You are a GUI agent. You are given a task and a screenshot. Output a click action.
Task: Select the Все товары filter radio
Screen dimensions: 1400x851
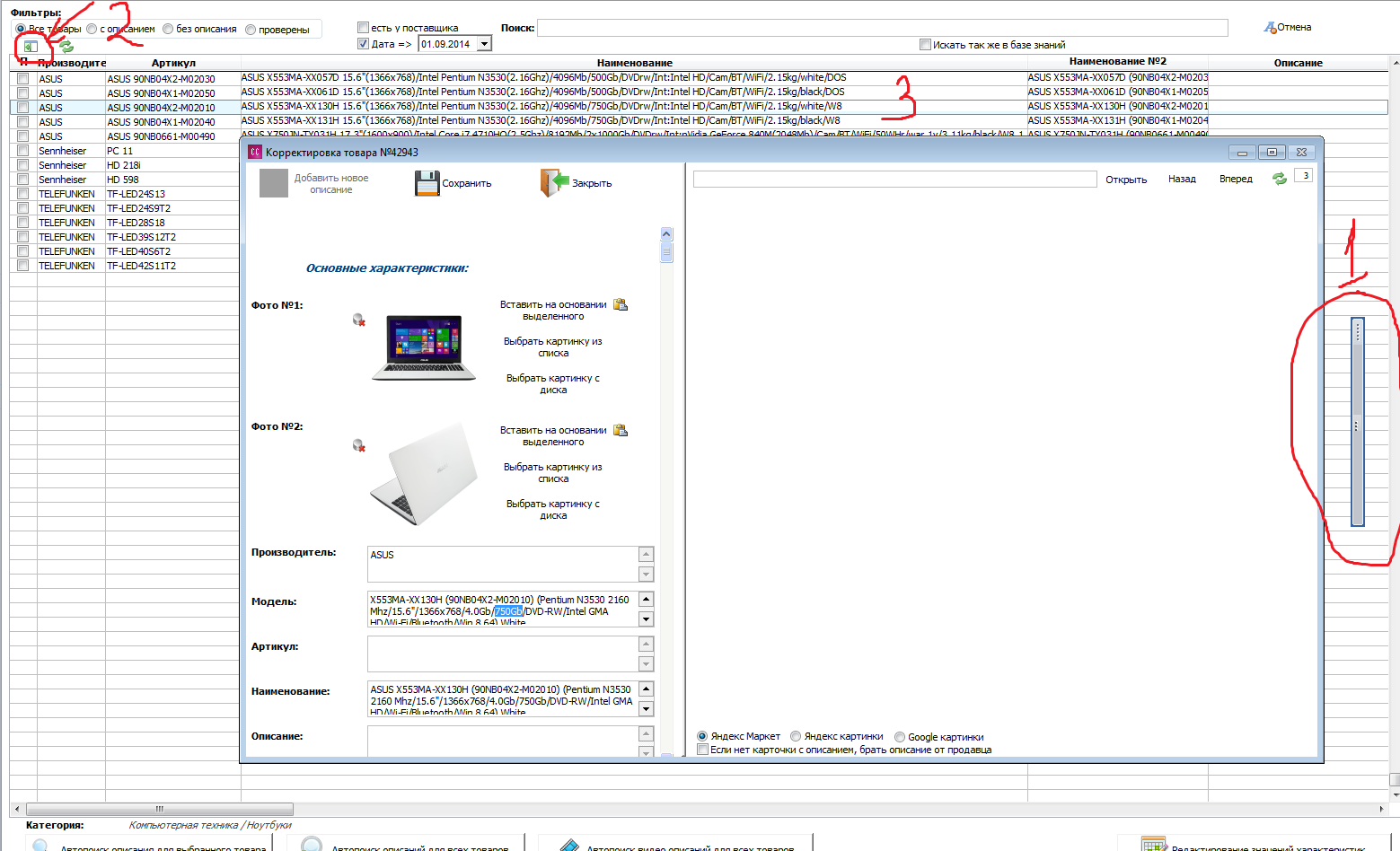click(x=21, y=29)
